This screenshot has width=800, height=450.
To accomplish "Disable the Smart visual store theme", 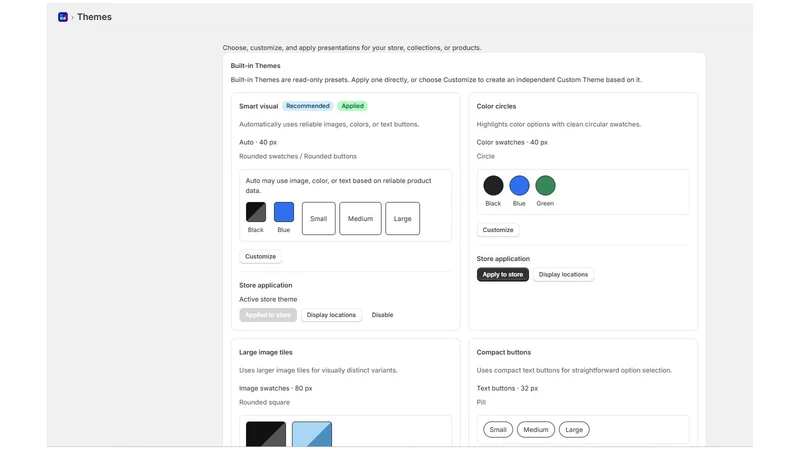I will tap(382, 315).
